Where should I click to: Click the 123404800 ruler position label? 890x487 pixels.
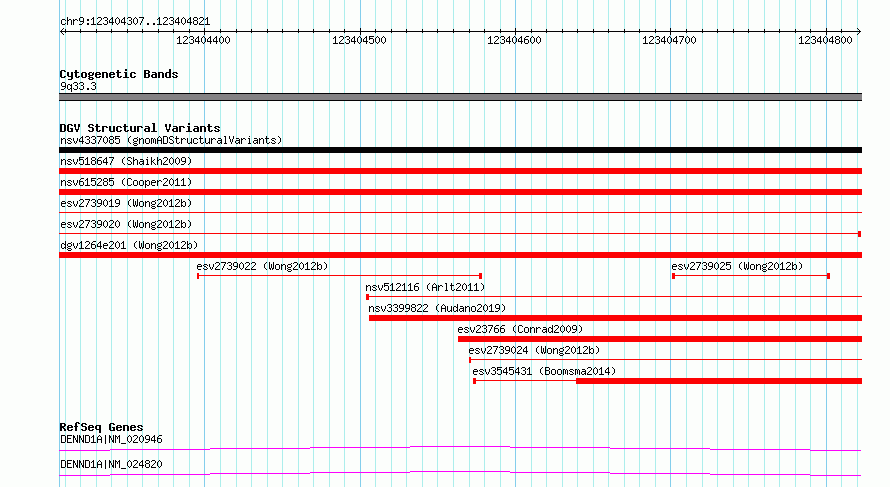(825, 40)
